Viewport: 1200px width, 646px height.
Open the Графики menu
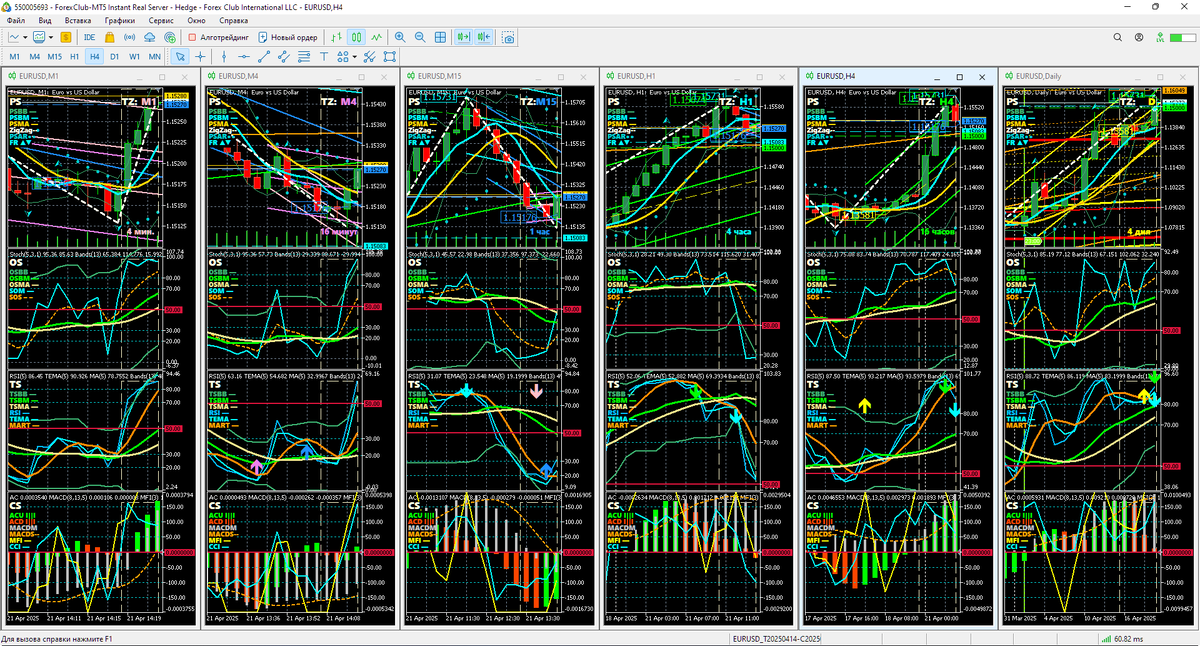120,20
